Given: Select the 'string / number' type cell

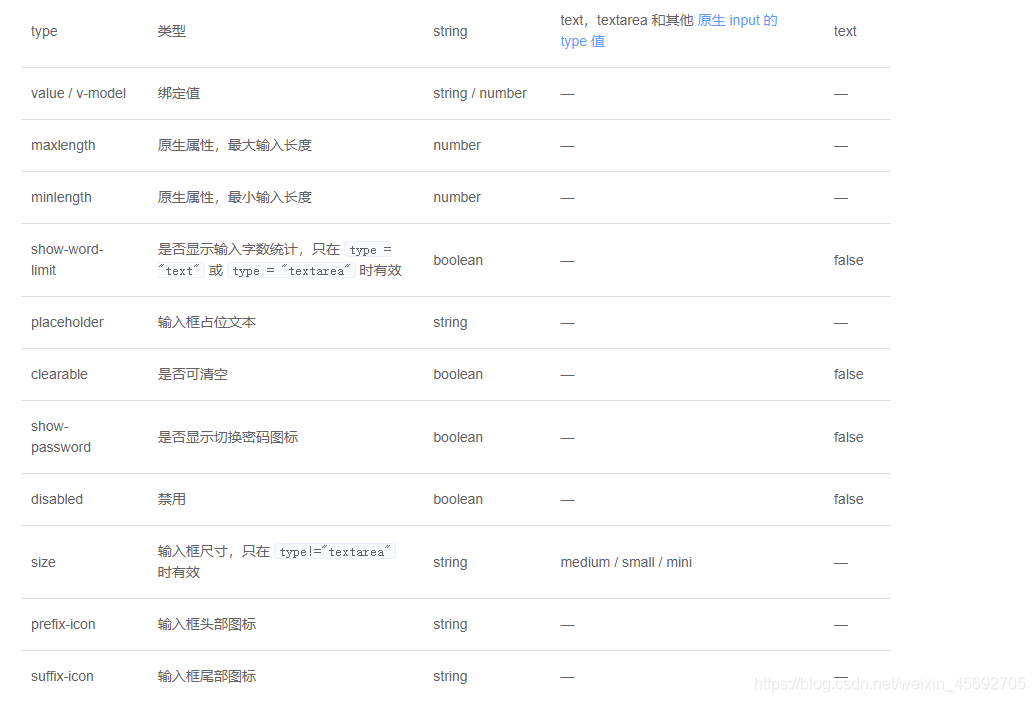Looking at the screenshot, I should coord(480,94).
